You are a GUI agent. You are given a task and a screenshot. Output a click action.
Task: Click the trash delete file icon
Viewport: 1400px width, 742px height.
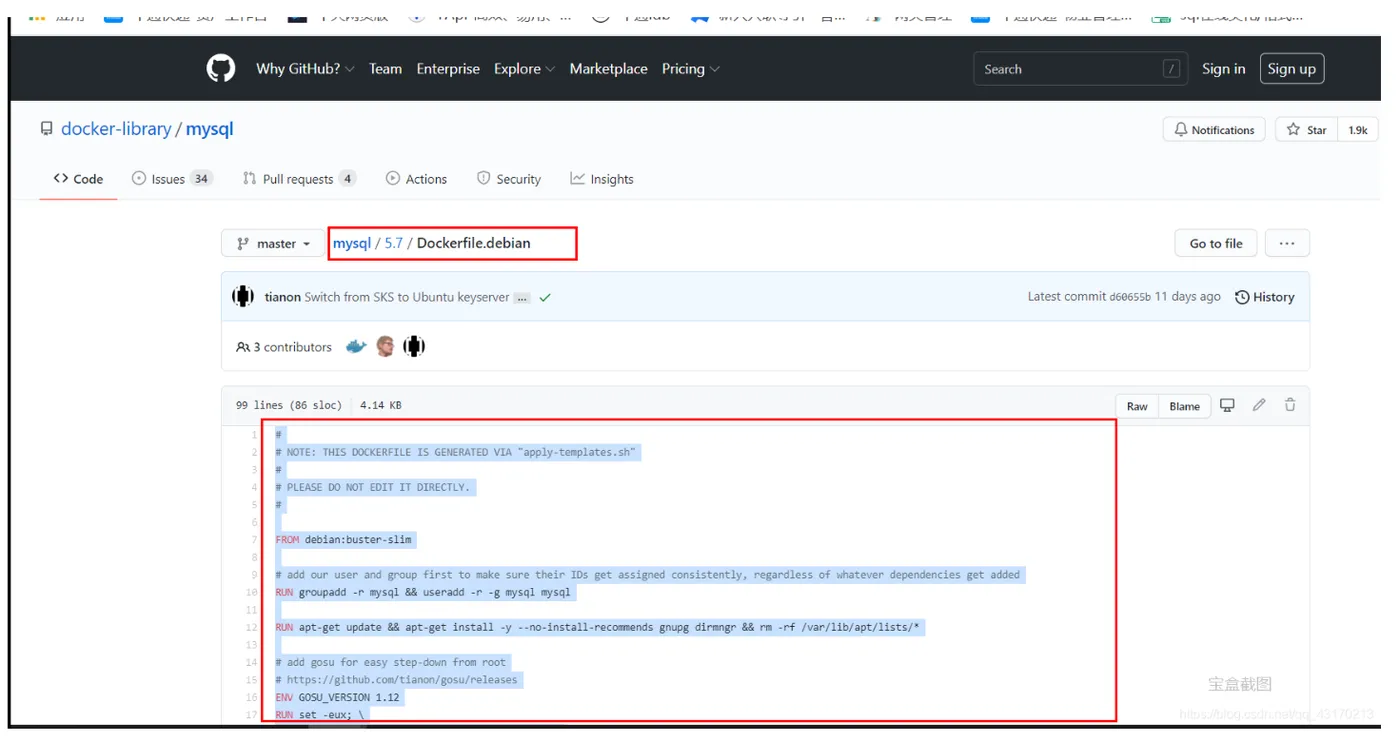[1290, 405]
